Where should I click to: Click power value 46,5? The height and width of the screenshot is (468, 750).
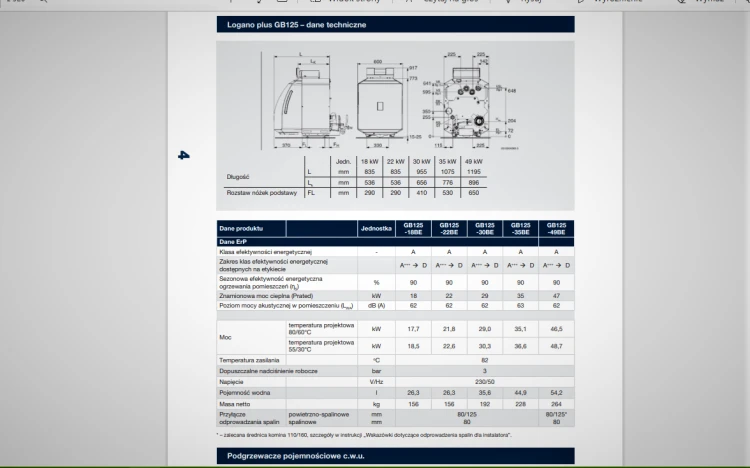point(556,329)
